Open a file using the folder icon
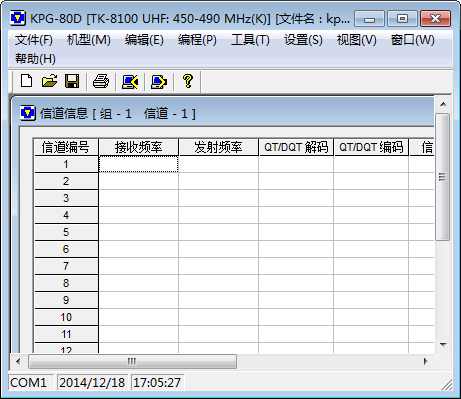The height and width of the screenshot is (399, 461). tap(49, 81)
